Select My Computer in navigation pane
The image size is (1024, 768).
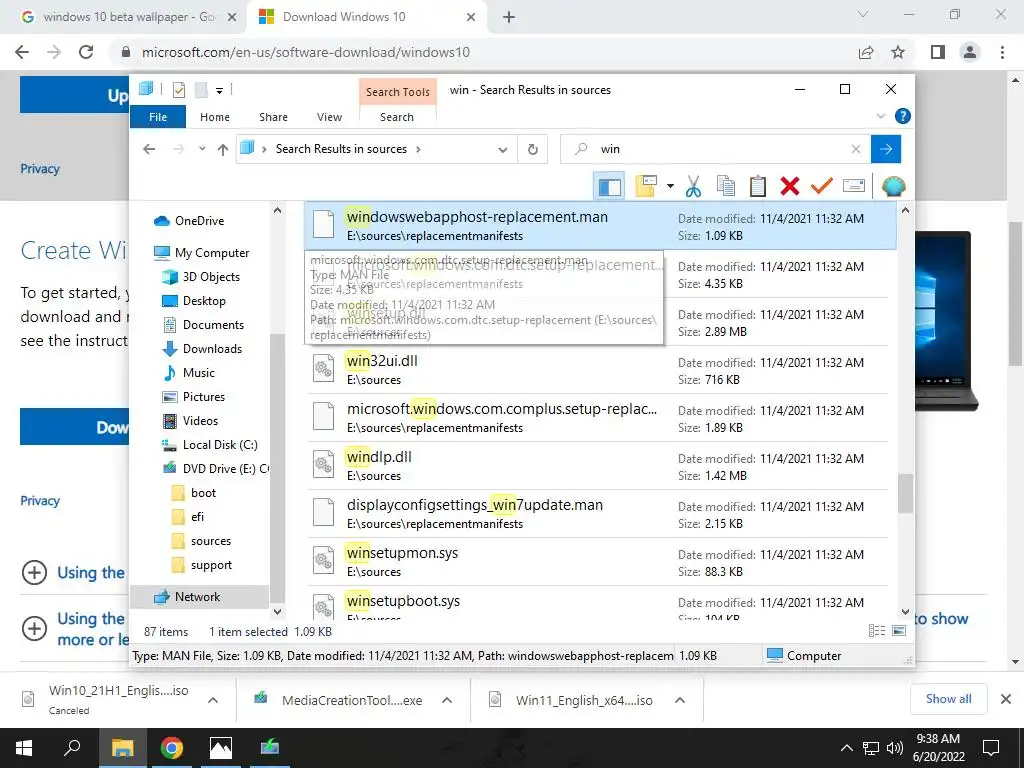click(x=212, y=253)
